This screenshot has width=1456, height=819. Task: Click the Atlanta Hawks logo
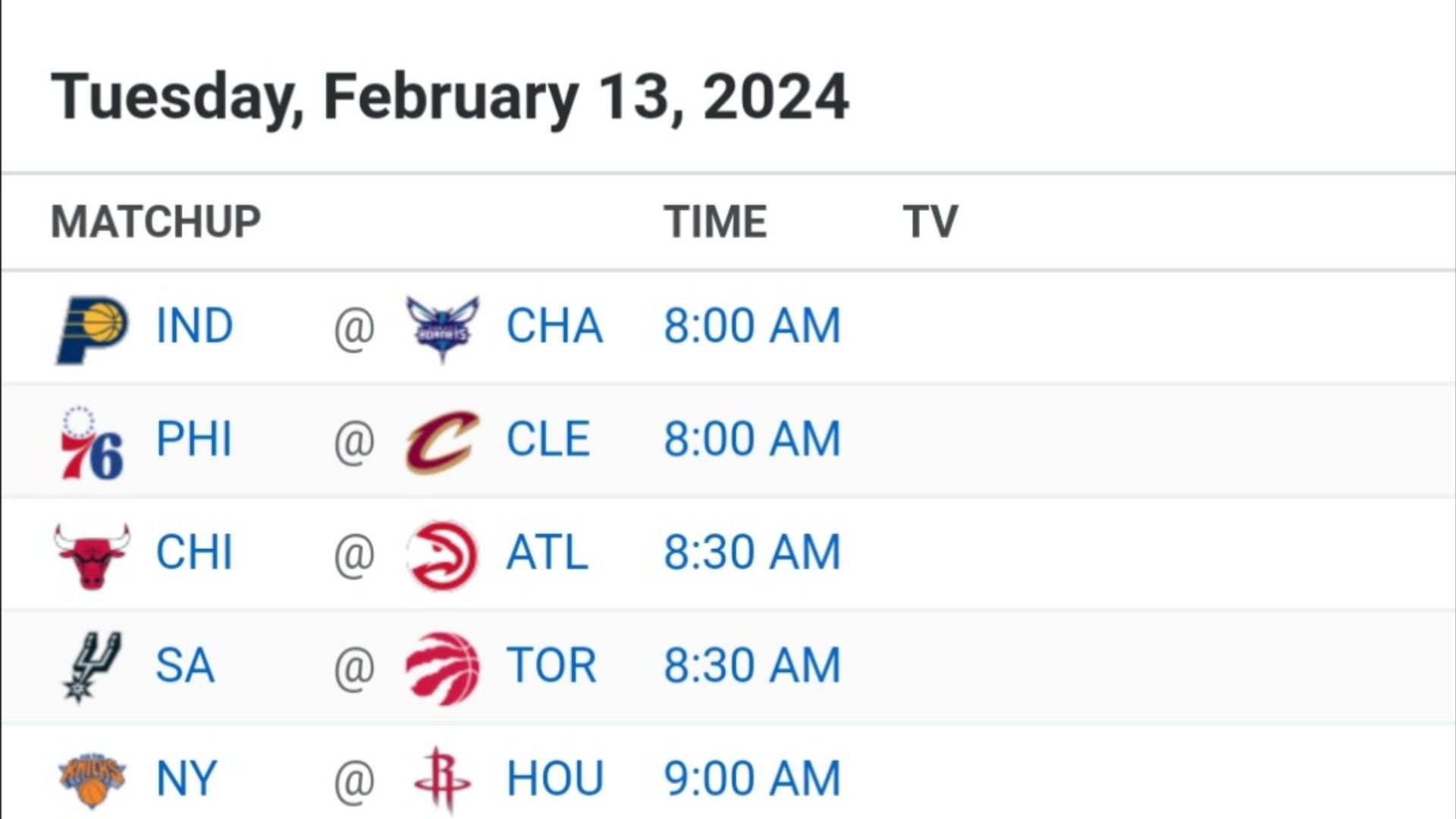[x=442, y=556]
